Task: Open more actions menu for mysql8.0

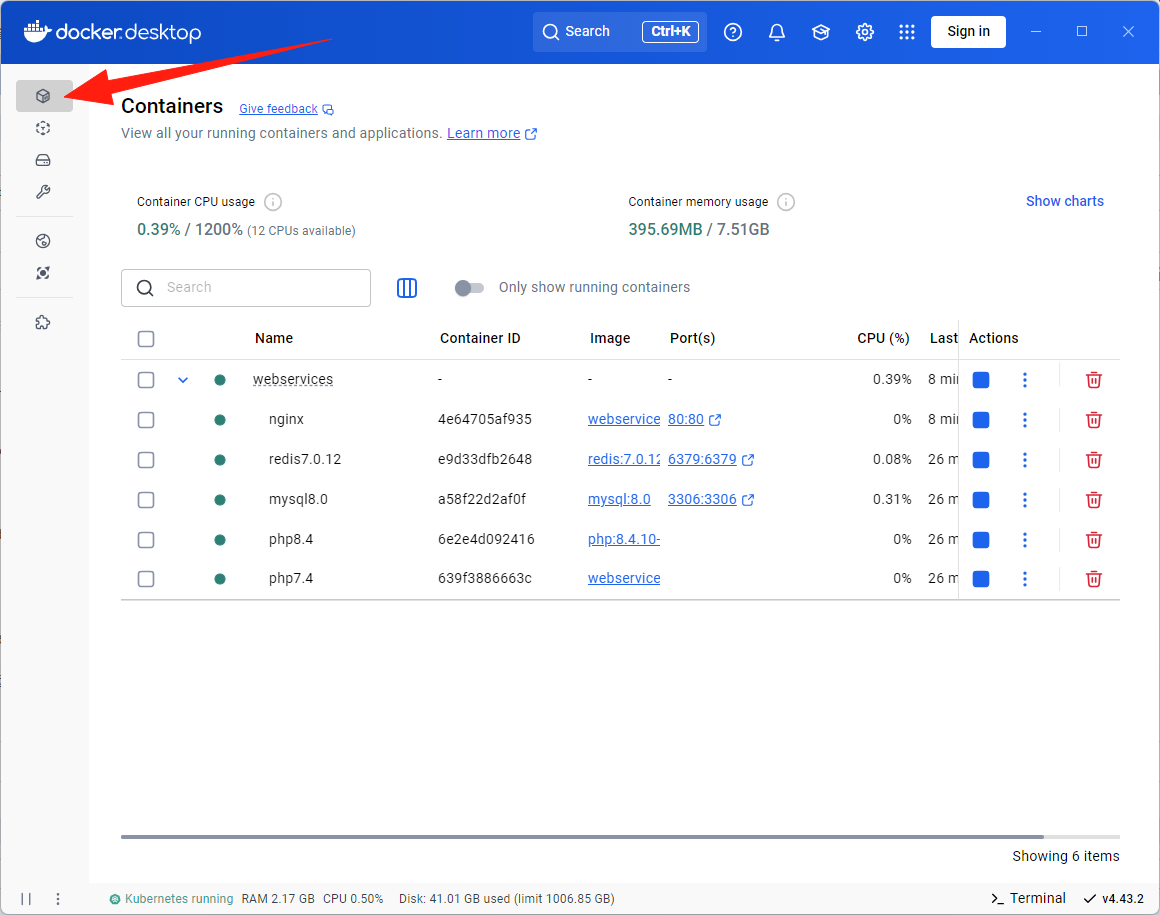Action: point(1025,500)
